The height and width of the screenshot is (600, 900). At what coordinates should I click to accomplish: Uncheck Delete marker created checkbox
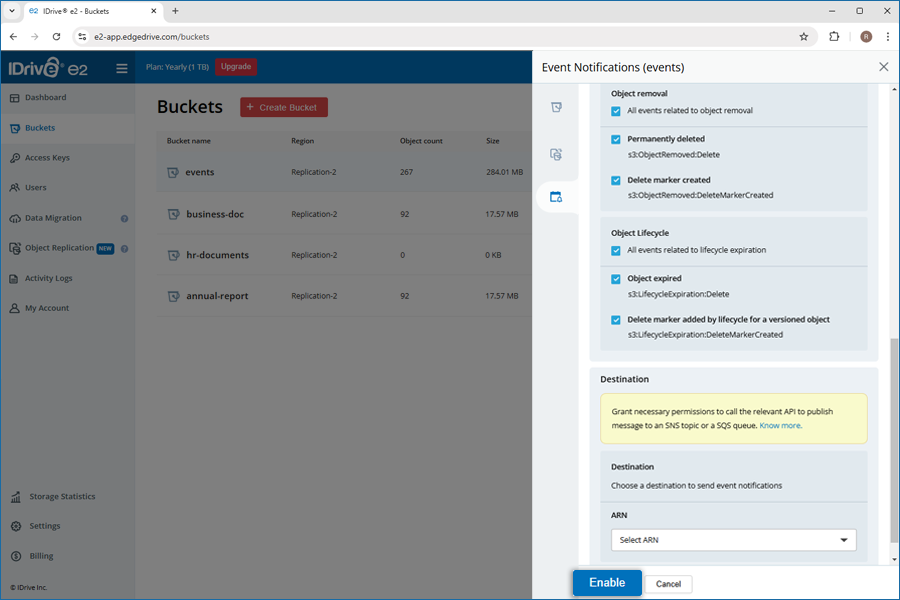[616, 180]
